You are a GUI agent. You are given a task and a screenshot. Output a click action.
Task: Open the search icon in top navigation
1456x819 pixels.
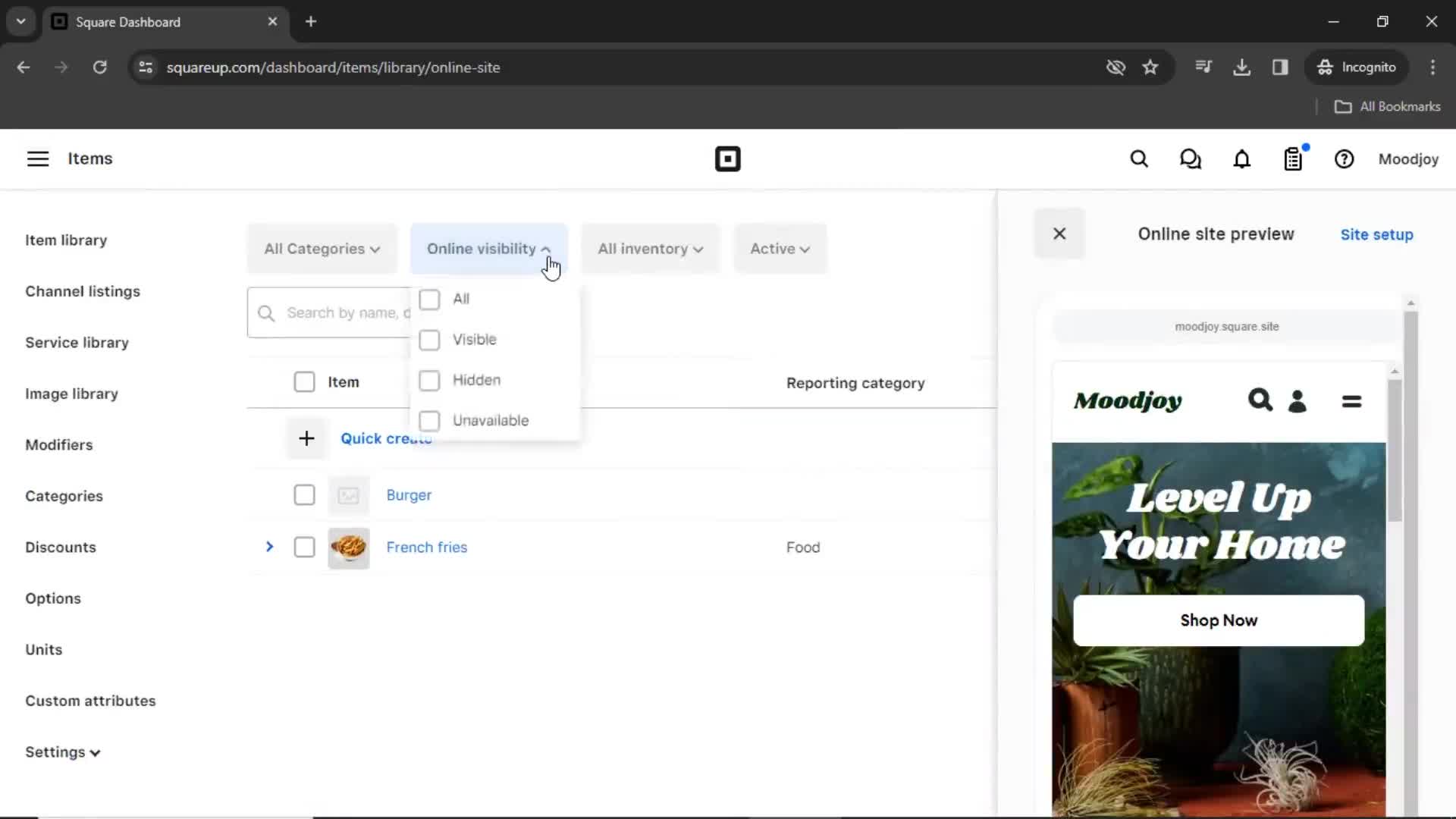click(x=1139, y=159)
